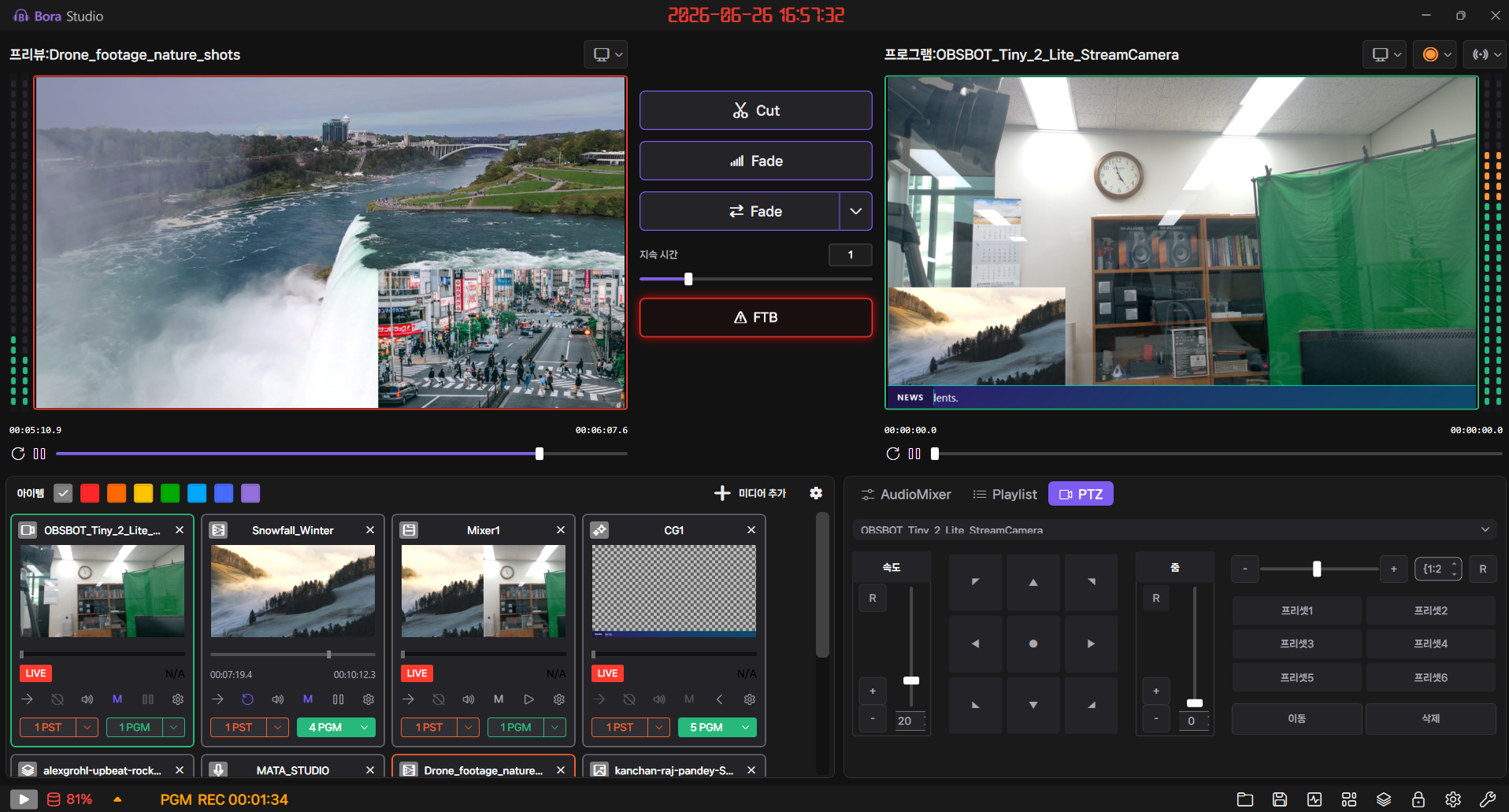The height and width of the screenshot is (812, 1509).
Task: Open the wrench tools icon
Action: tap(1488, 799)
